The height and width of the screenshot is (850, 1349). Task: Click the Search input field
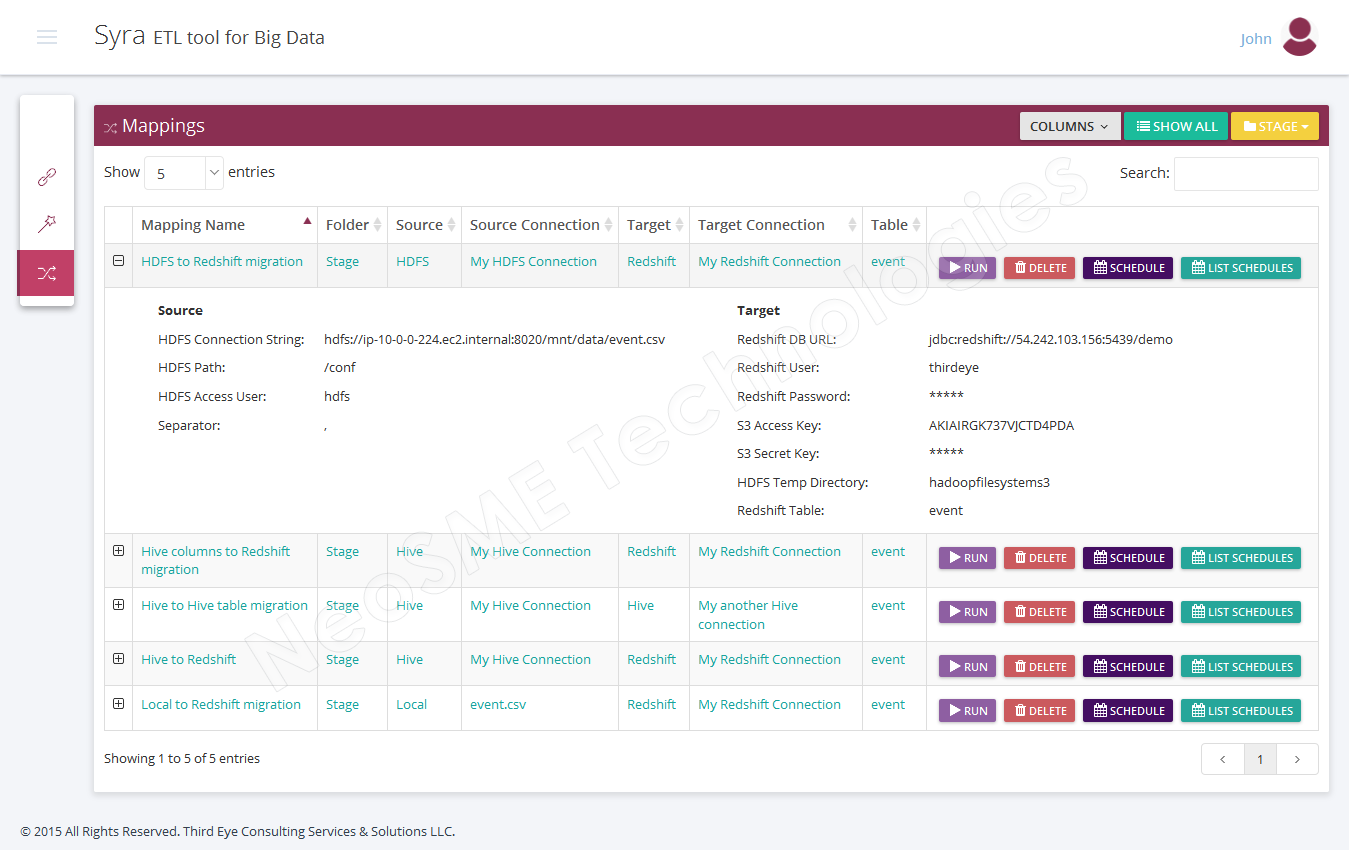pos(1245,173)
